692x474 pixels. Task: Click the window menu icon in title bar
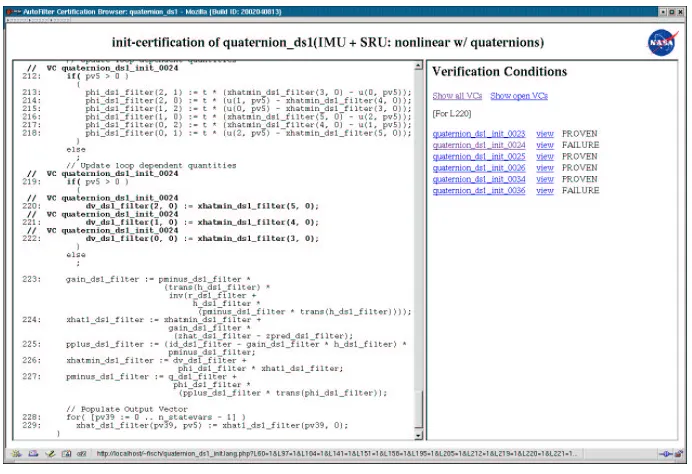click(13, 11)
